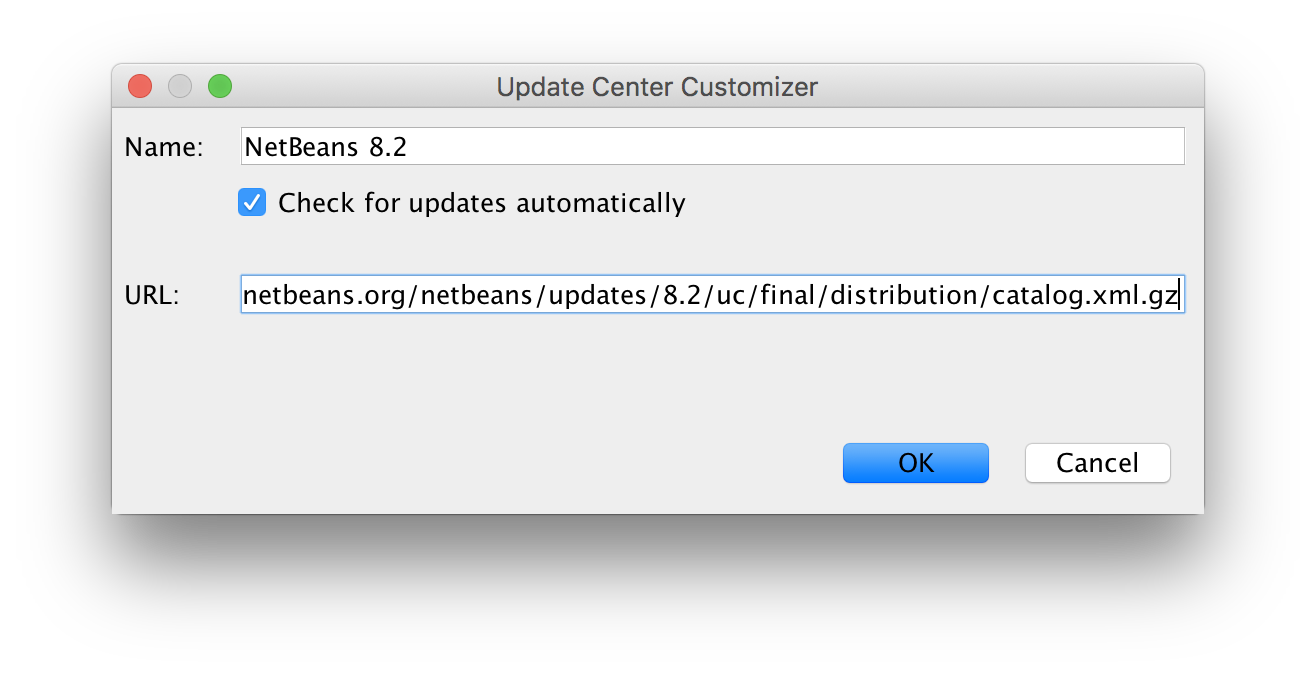1316x674 pixels.
Task: Click the 'Update Center Customizer' title bar
Action: click(x=658, y=87)
